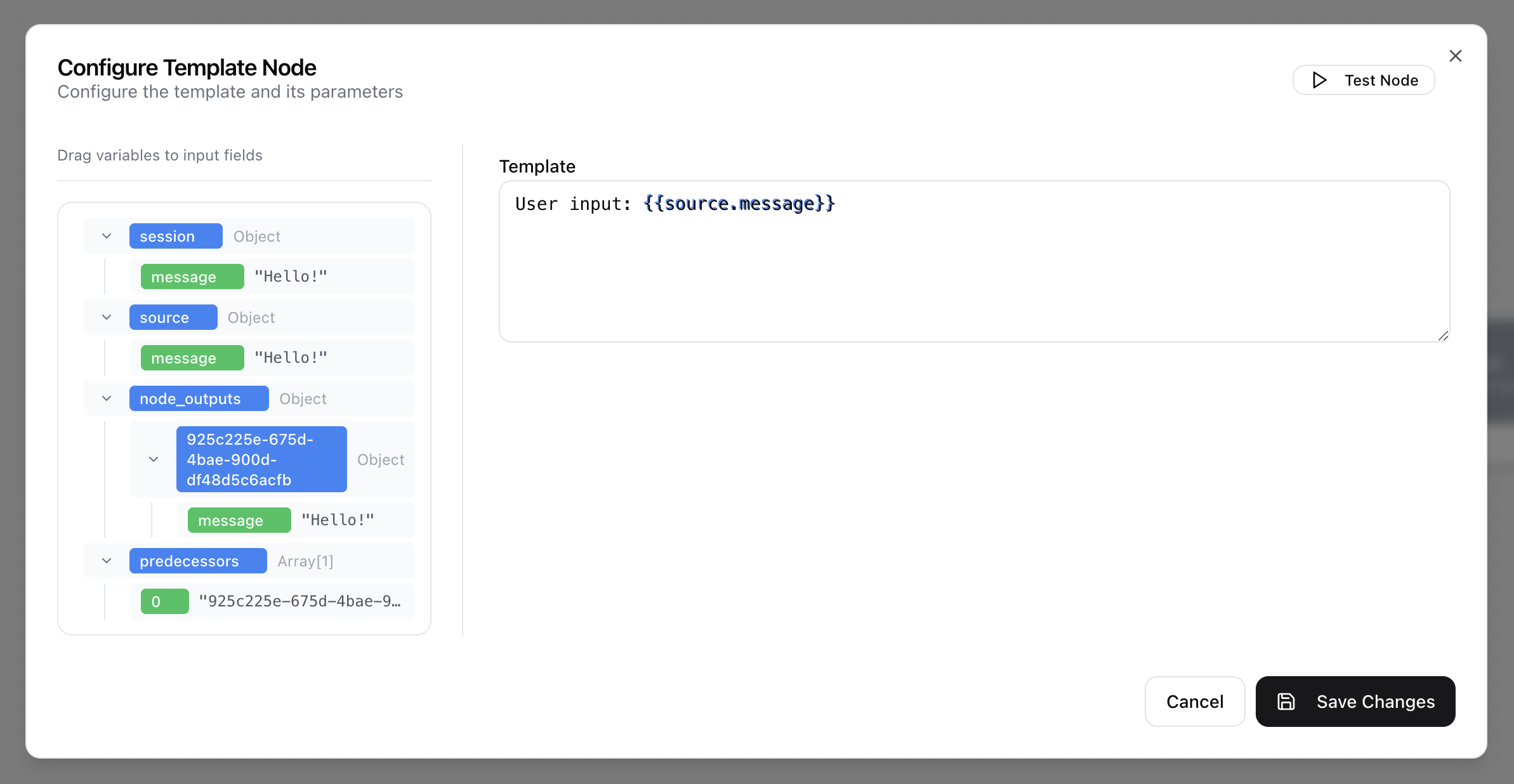Click the message tag under source
The image size is (1514, 784).
pyautogui.click(x=192, y=358)
